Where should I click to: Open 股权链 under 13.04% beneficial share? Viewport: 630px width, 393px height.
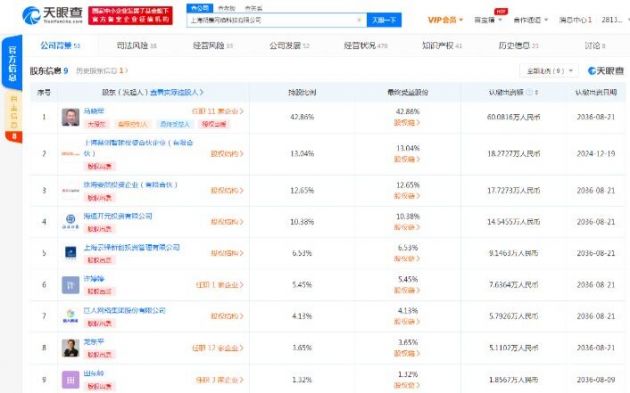coord(407,159)
